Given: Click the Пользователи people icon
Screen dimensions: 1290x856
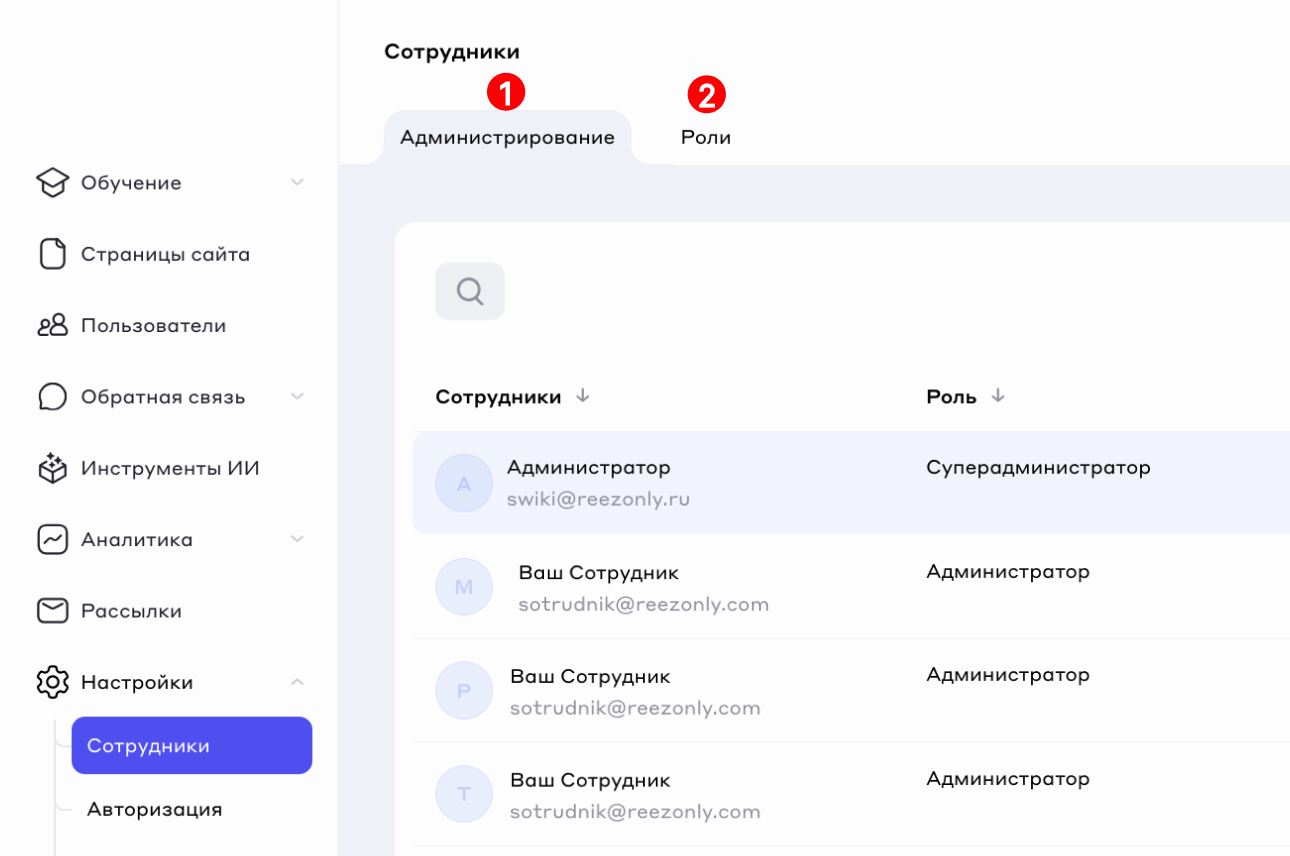Looking at the screenshot, I should (52, 326).
